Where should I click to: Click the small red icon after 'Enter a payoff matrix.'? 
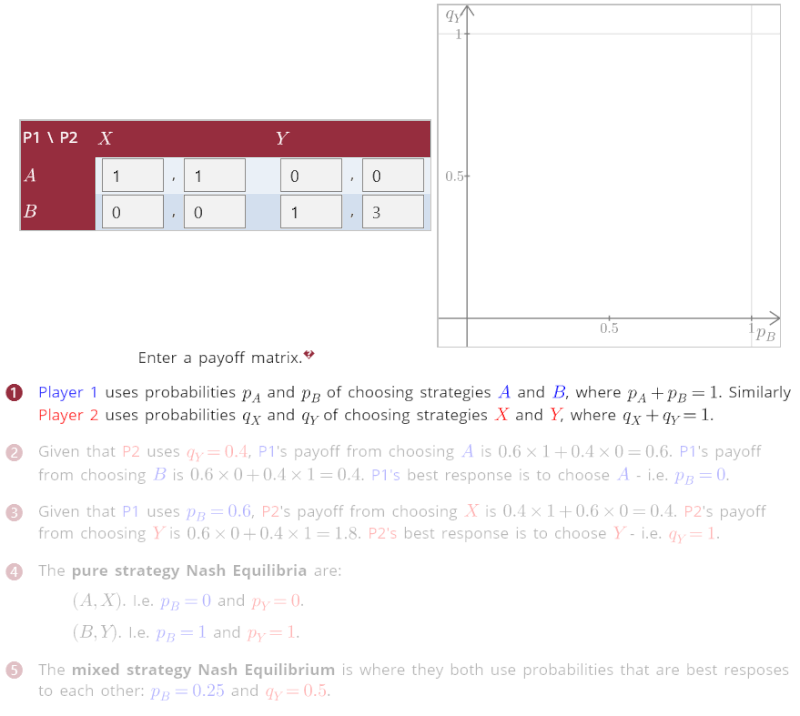click(309, 355)
